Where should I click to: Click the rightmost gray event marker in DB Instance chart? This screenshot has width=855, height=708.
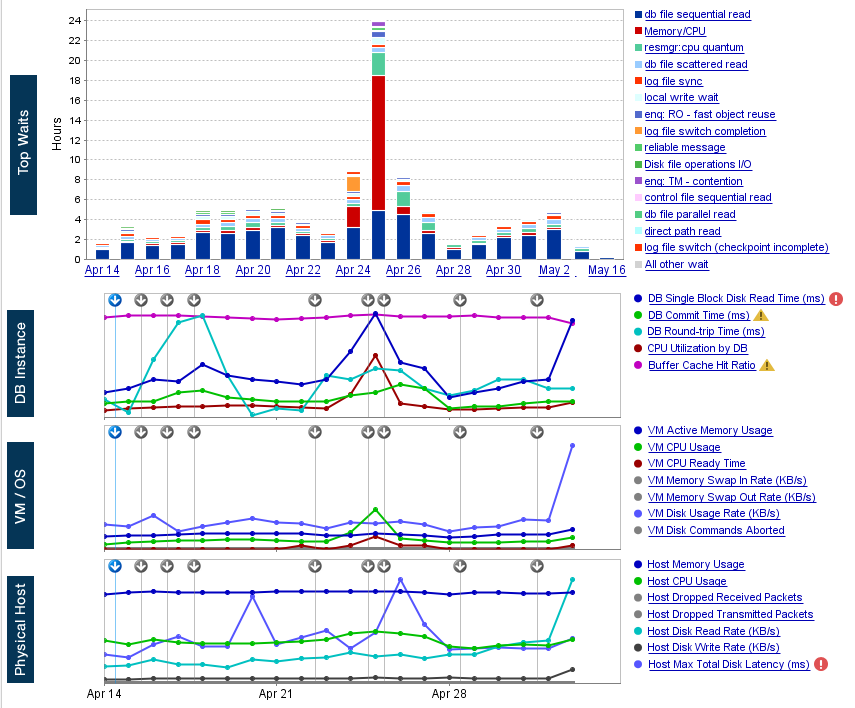pyautogui.click(x=537, y=300)
